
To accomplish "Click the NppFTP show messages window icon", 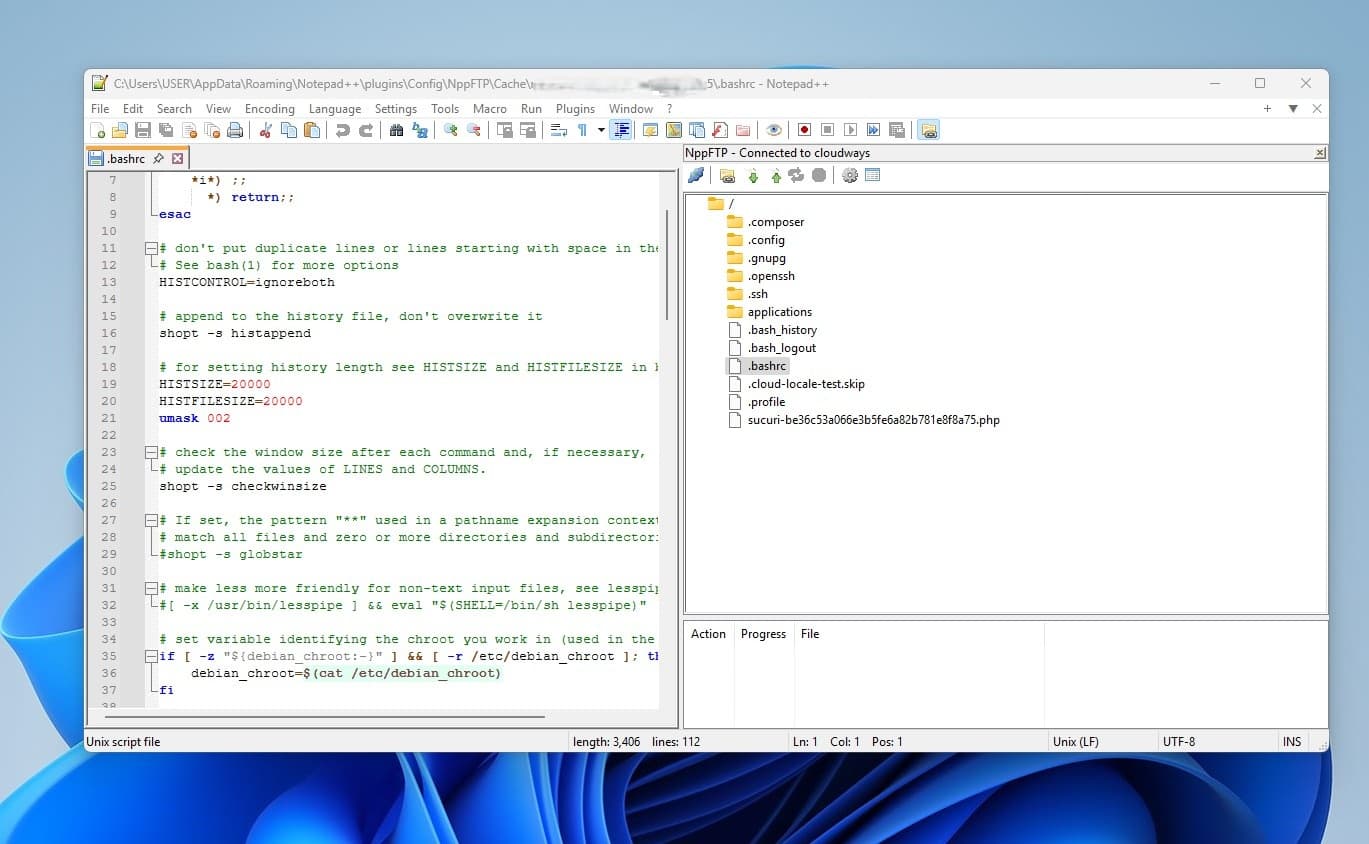I will 872,175.
